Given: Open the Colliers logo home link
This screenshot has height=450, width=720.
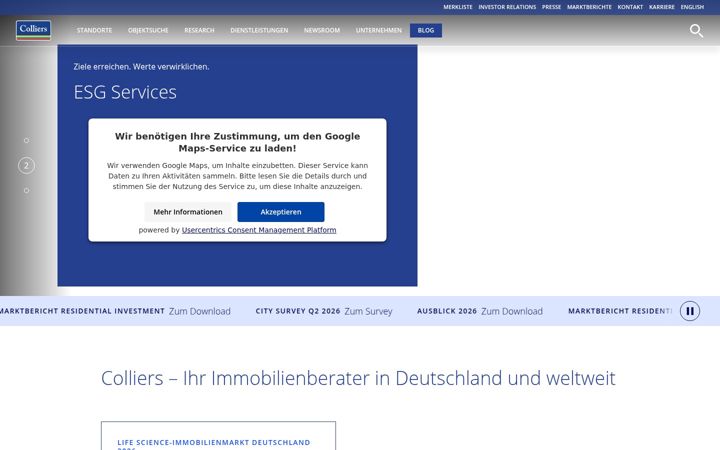Looking at the screenshot, I should (x=34, y=30).
